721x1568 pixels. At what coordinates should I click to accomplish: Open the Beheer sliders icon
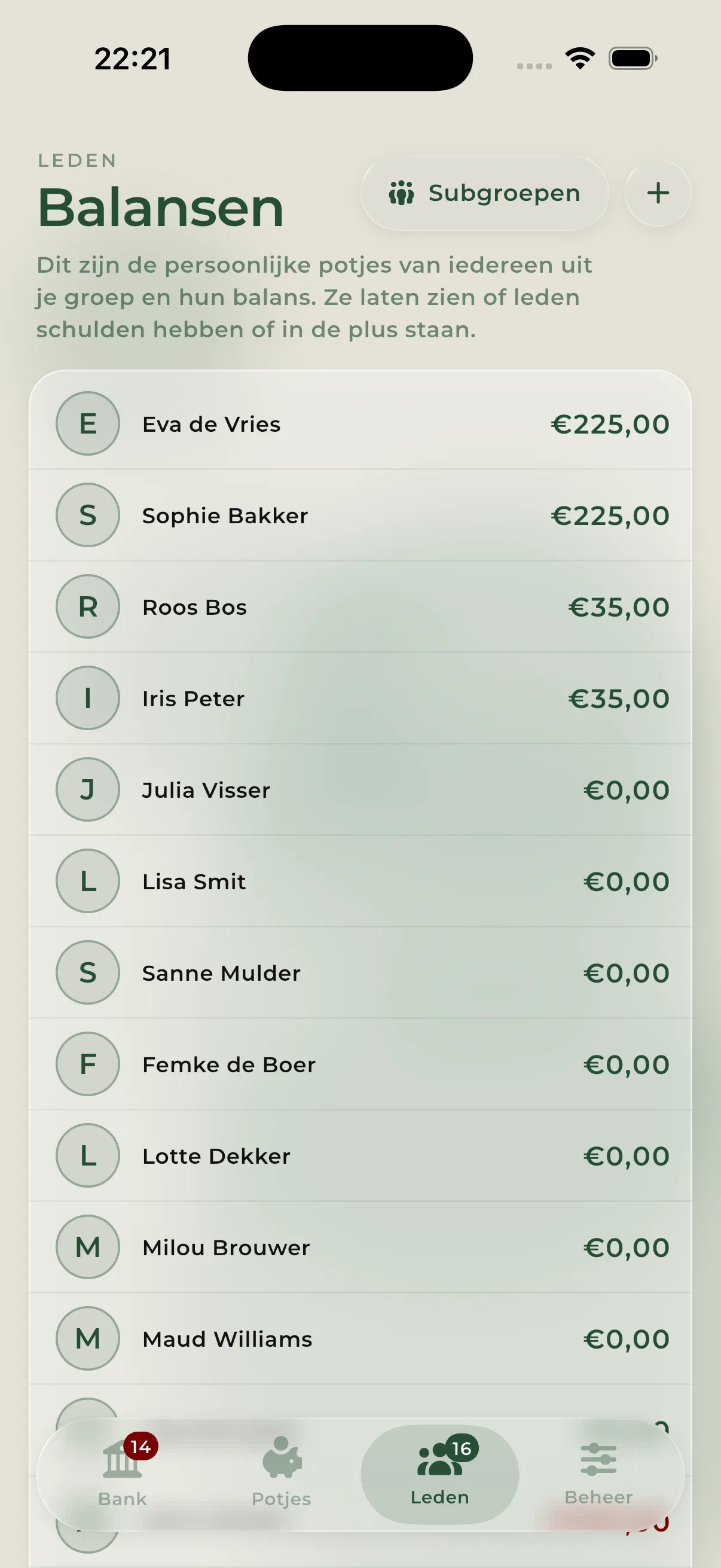click(598, 1459)
